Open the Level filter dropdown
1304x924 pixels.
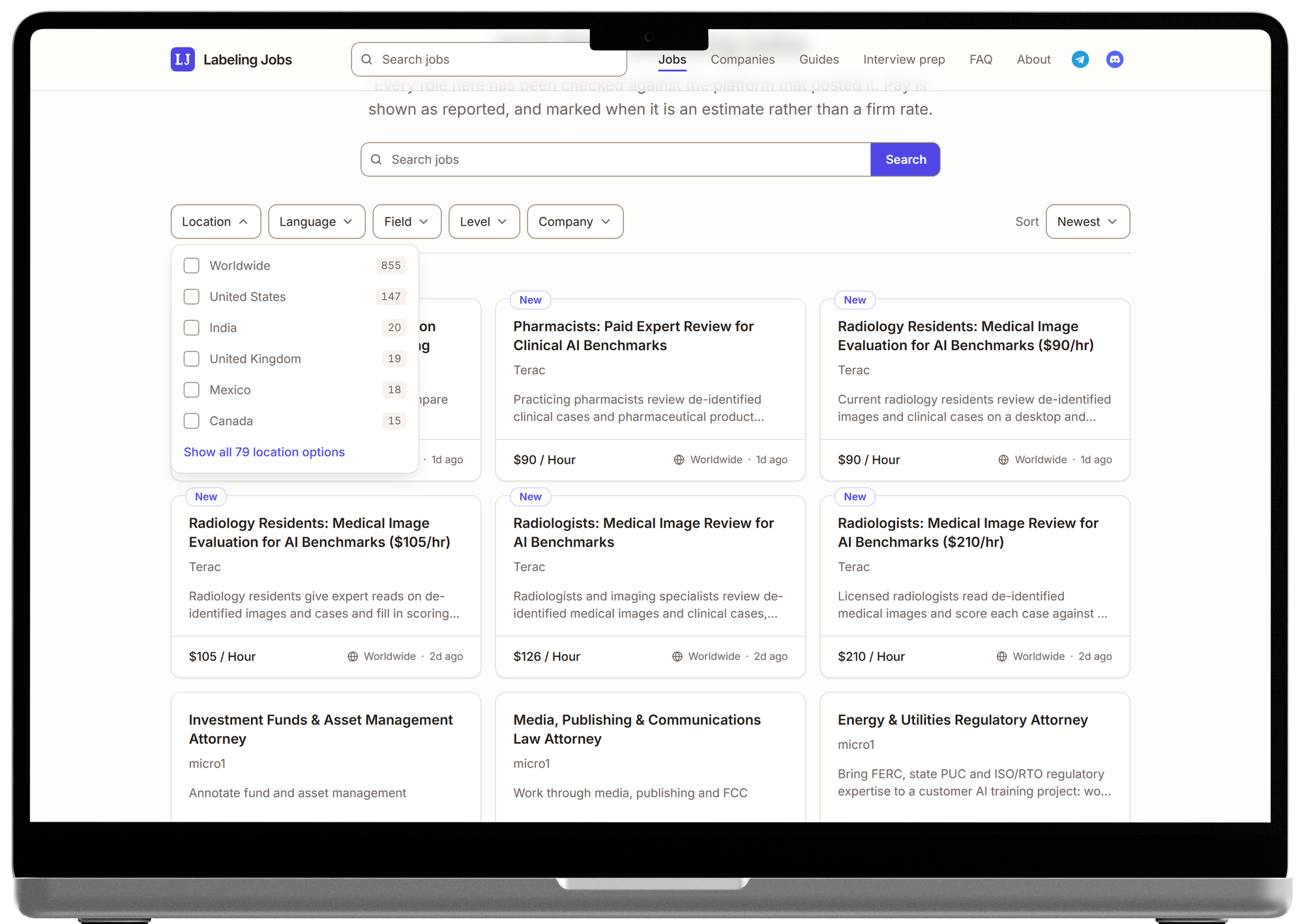coord(484,222)
